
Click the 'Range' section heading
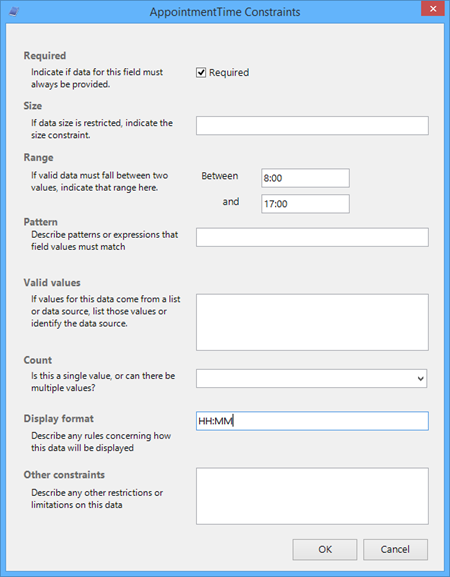pos(38,158)
